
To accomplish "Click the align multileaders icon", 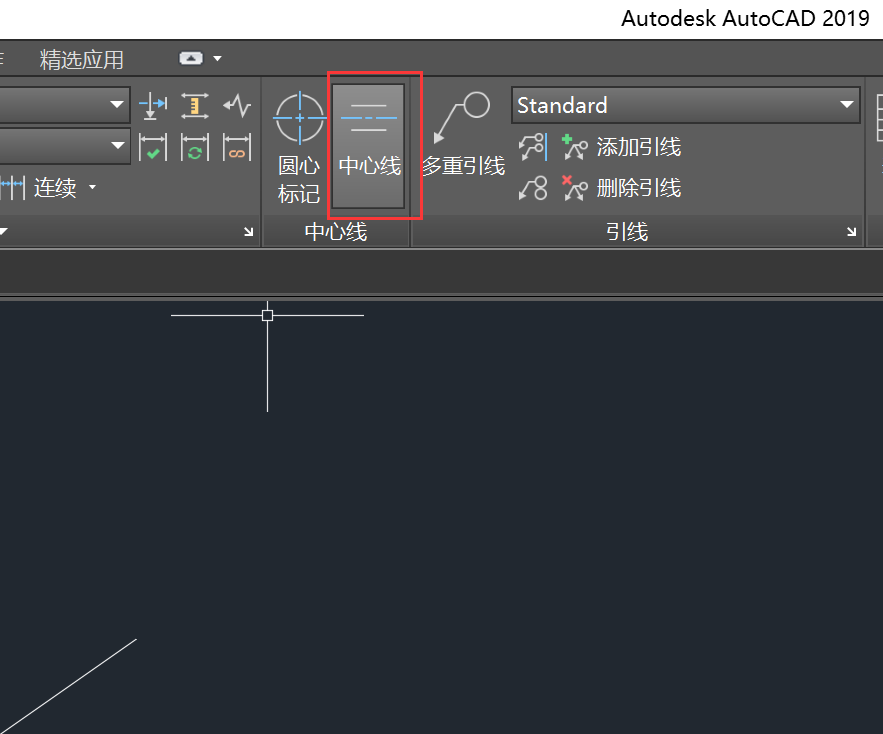I will (x=533, y=147).
